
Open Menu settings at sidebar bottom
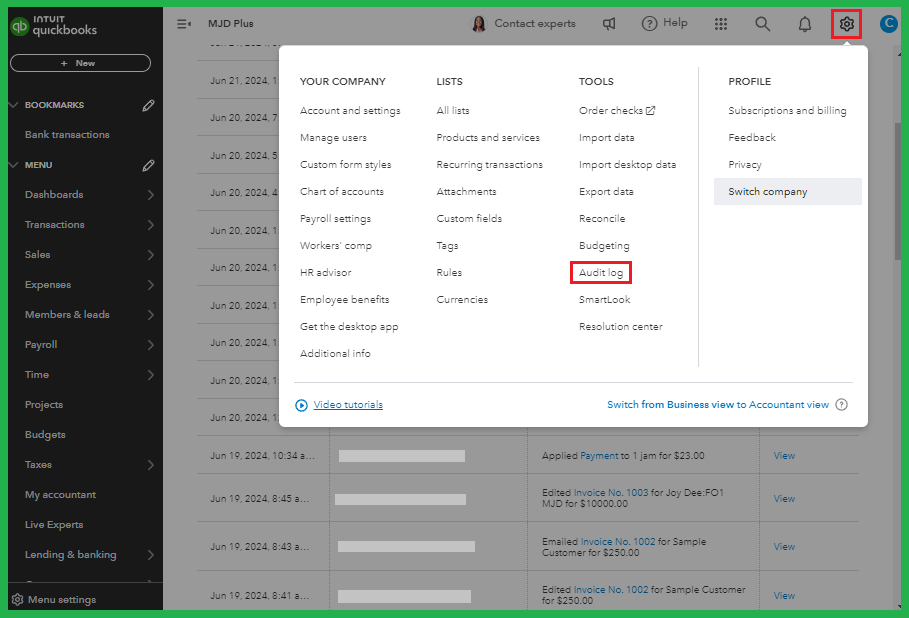point(62,599)
